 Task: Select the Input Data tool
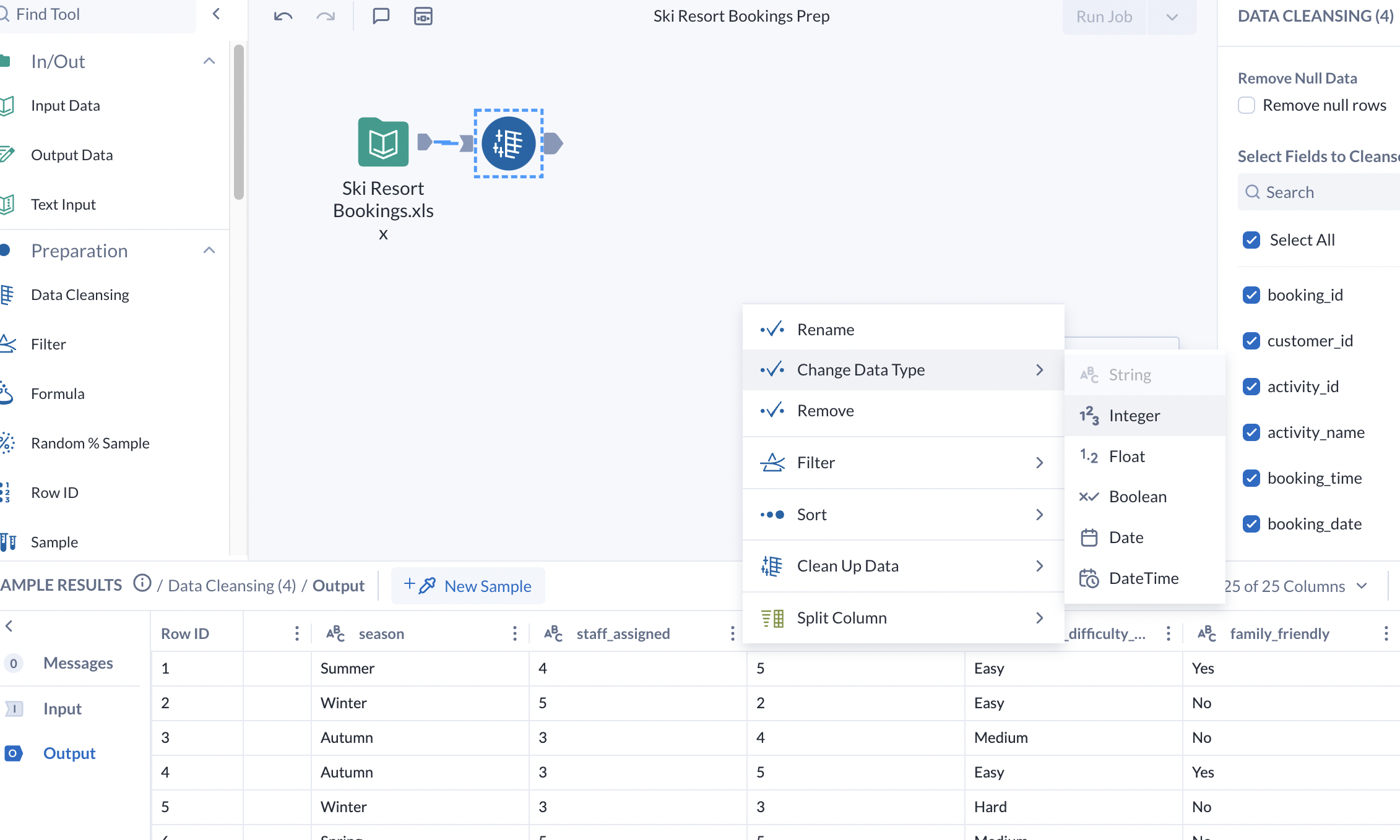tap(65, 105)
